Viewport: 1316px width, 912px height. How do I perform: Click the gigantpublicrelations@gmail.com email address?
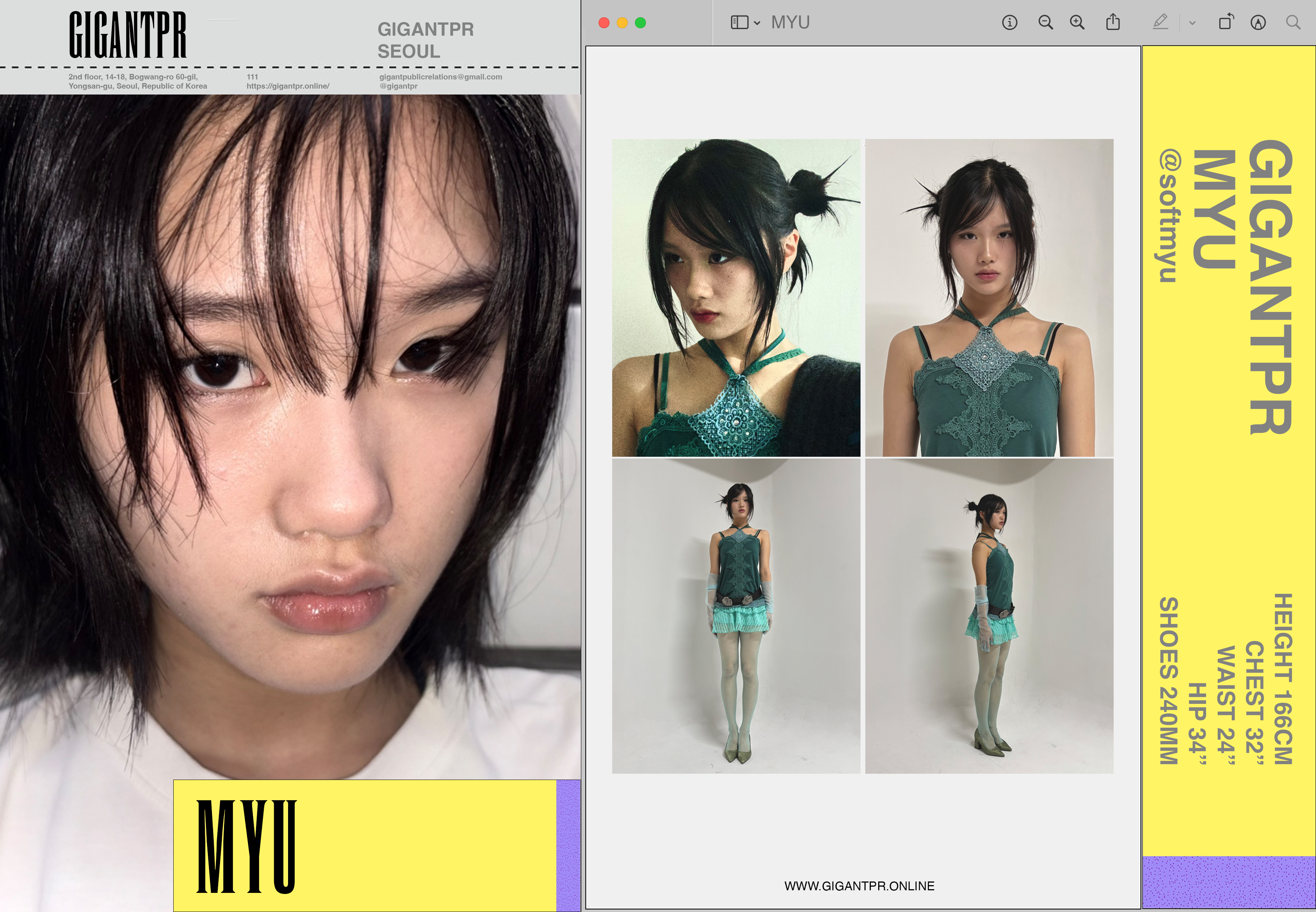point(440,76)
